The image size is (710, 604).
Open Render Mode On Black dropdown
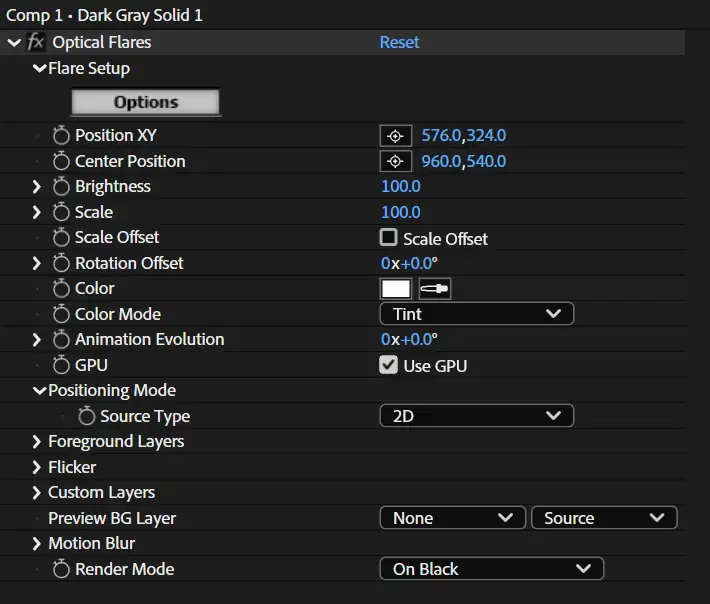coord(492,569)
